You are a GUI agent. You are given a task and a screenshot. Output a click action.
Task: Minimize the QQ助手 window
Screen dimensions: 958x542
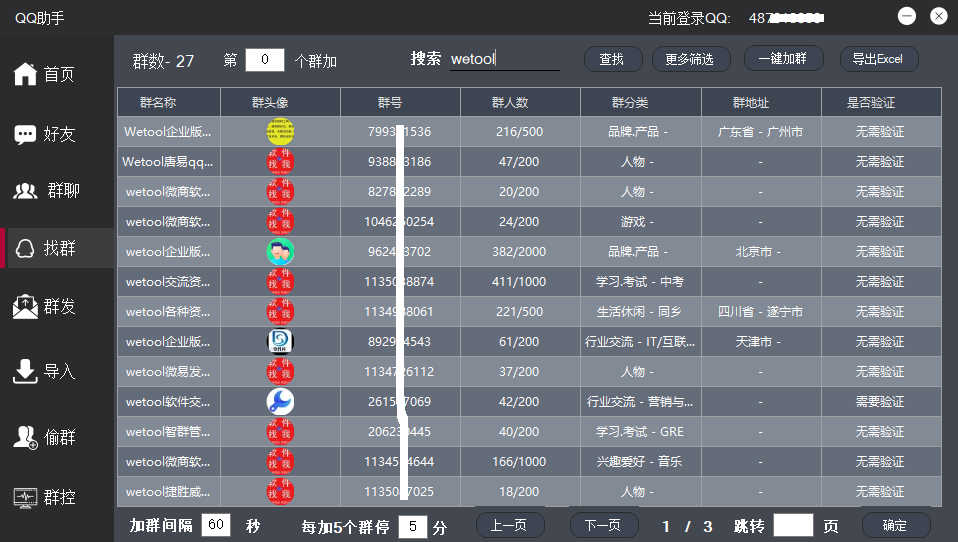point(907,16)
